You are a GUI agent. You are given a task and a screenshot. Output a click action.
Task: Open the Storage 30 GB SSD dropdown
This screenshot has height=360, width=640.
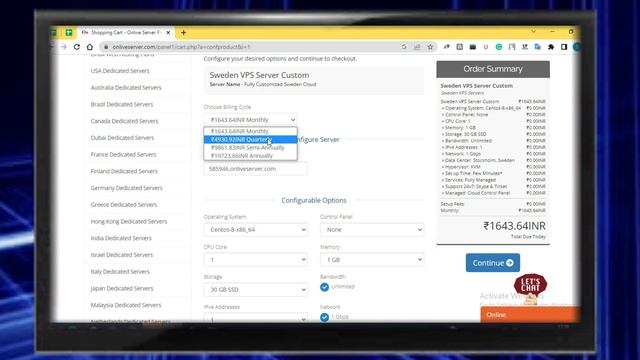256,289
